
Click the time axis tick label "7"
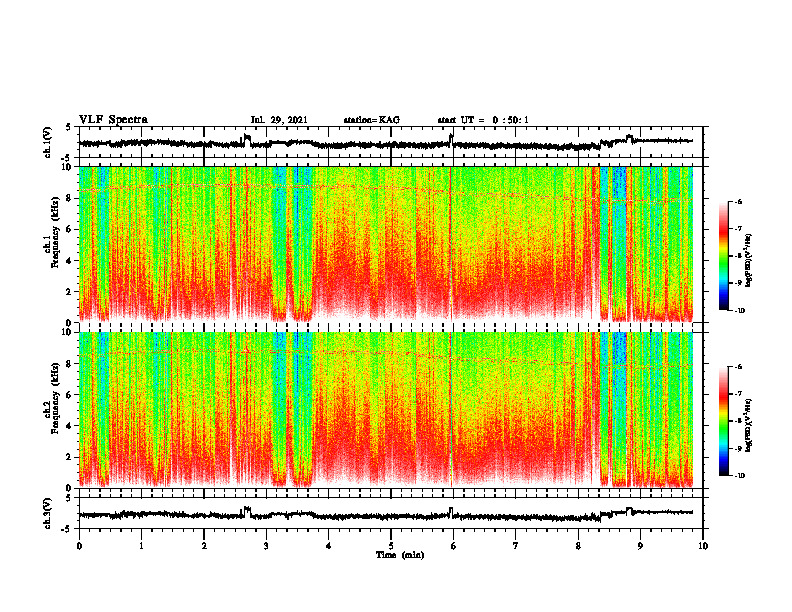point(516,546)
